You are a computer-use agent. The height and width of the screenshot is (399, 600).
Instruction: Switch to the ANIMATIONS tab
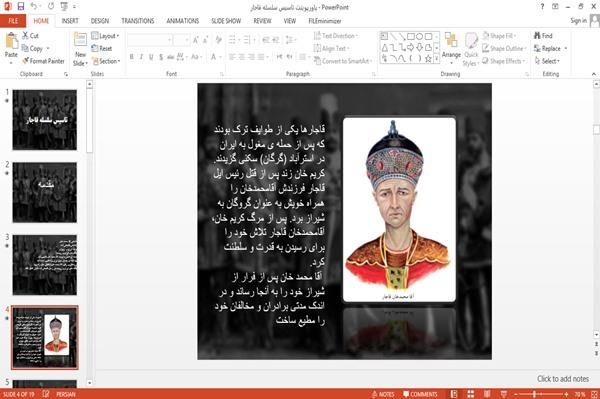tap(183, 21)
